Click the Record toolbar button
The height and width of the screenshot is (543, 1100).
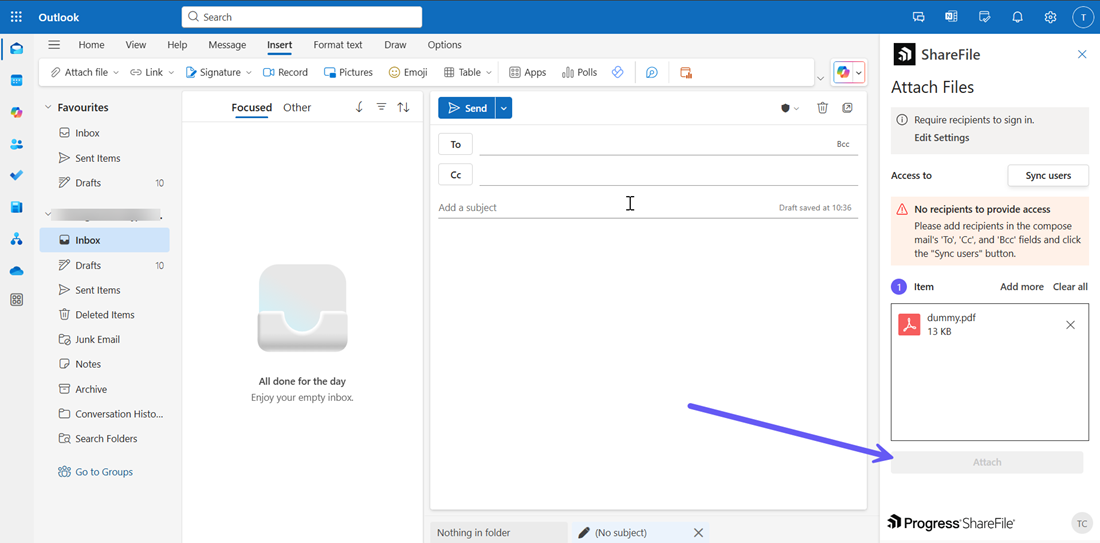285,72
